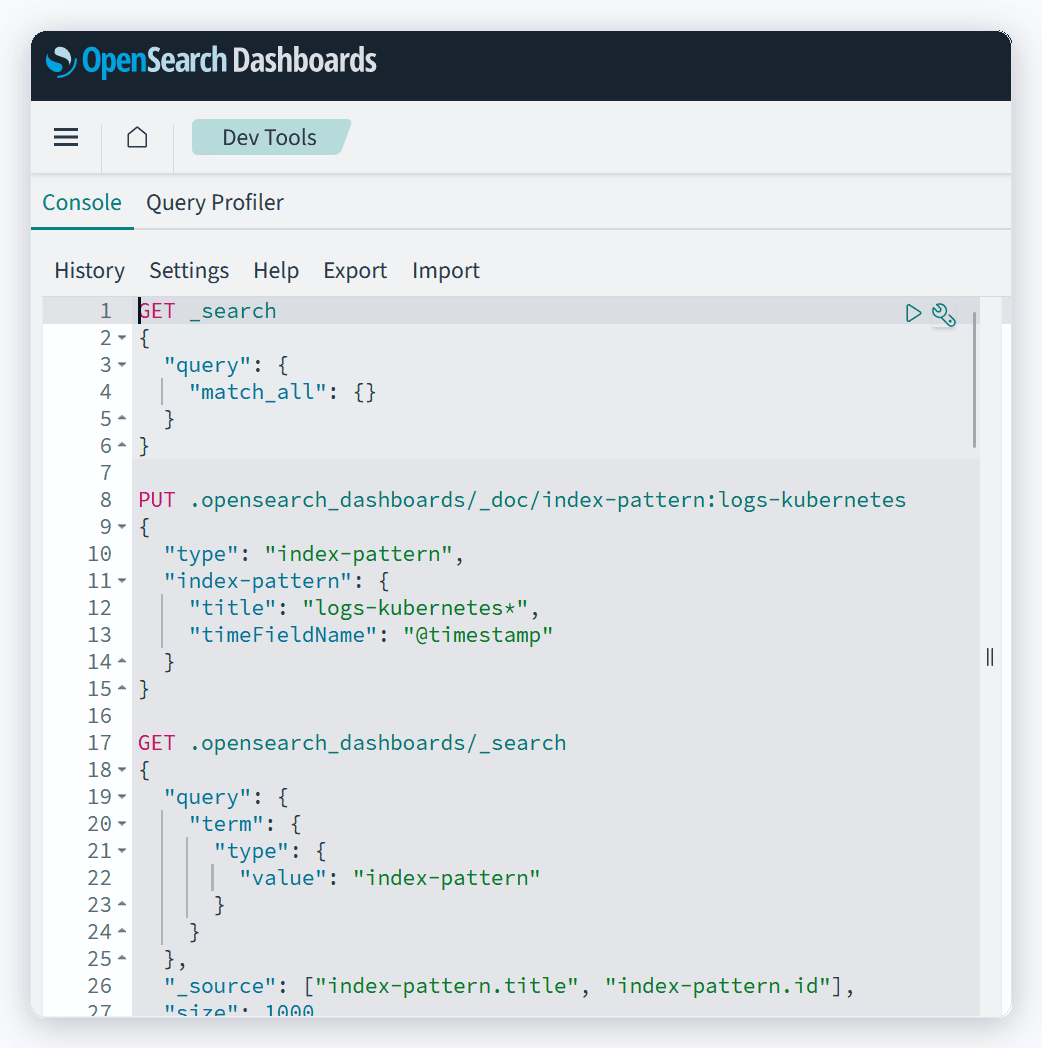Click the "term" key on line 20

[x=226, y=824]
